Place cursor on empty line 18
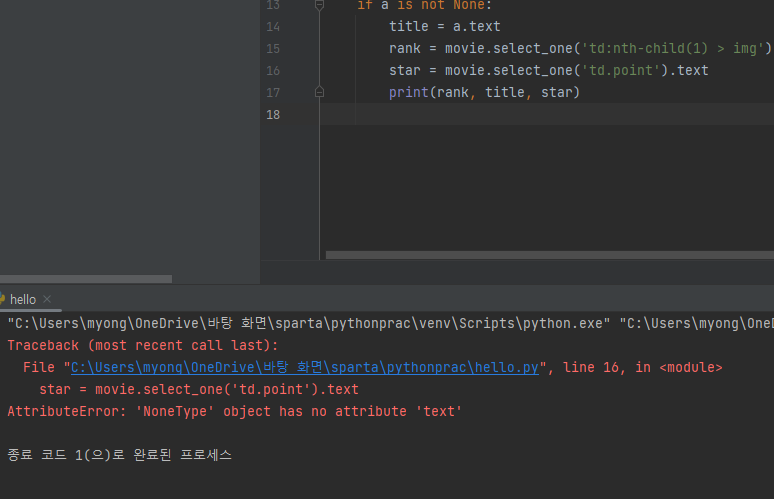 coord(500,115)
